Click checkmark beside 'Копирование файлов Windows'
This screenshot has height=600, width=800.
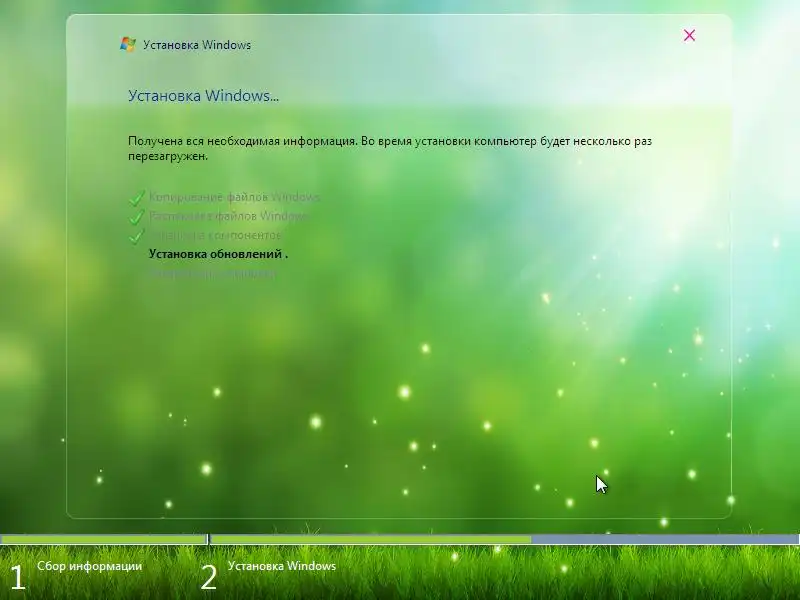[x=136, y=198]
